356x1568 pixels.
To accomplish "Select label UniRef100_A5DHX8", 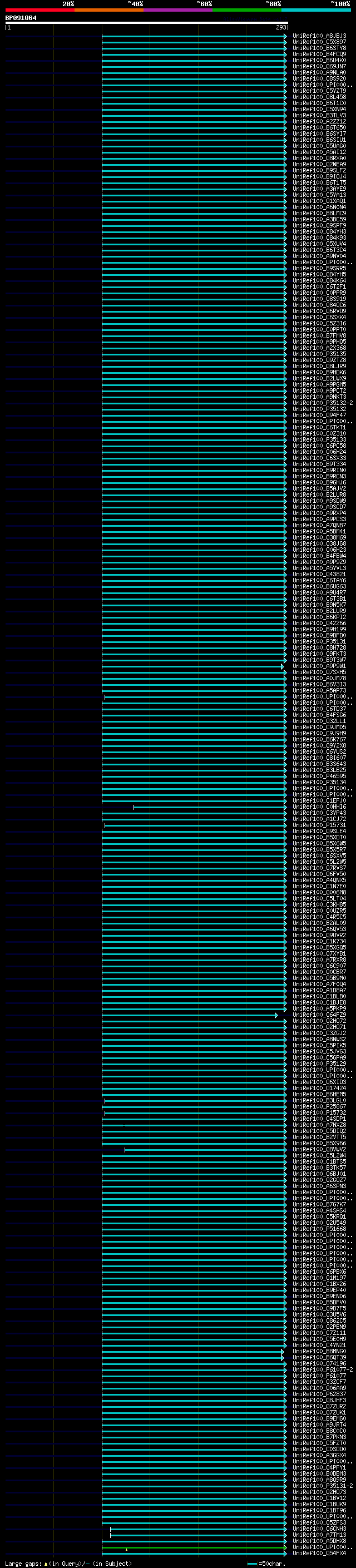I will [x=319, y=1541].
